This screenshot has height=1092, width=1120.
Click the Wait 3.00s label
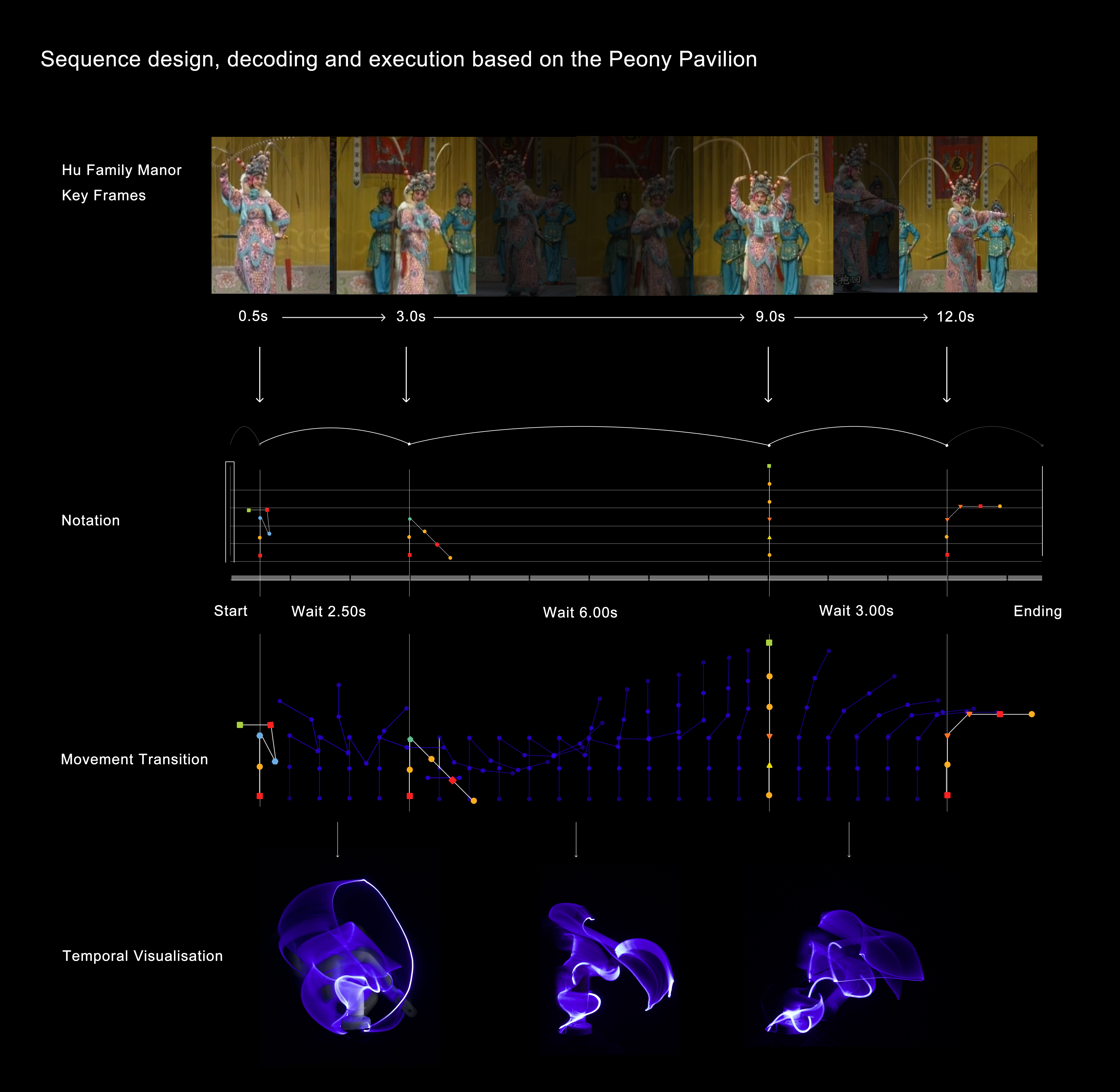[856, 611]
